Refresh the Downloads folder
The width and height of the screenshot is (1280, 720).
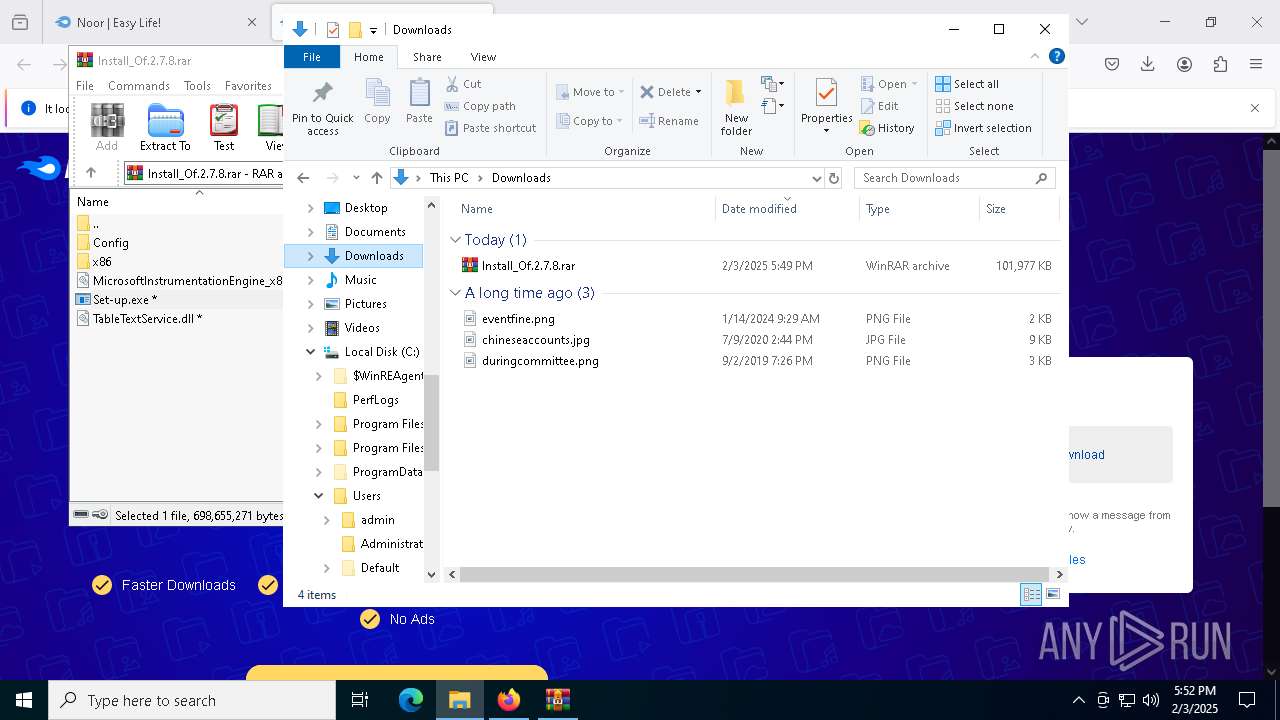833,178
